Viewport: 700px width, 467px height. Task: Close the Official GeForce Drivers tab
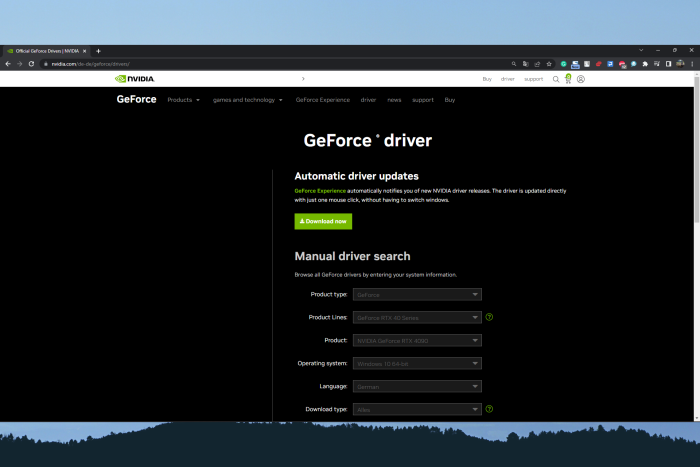coord(84,51)
